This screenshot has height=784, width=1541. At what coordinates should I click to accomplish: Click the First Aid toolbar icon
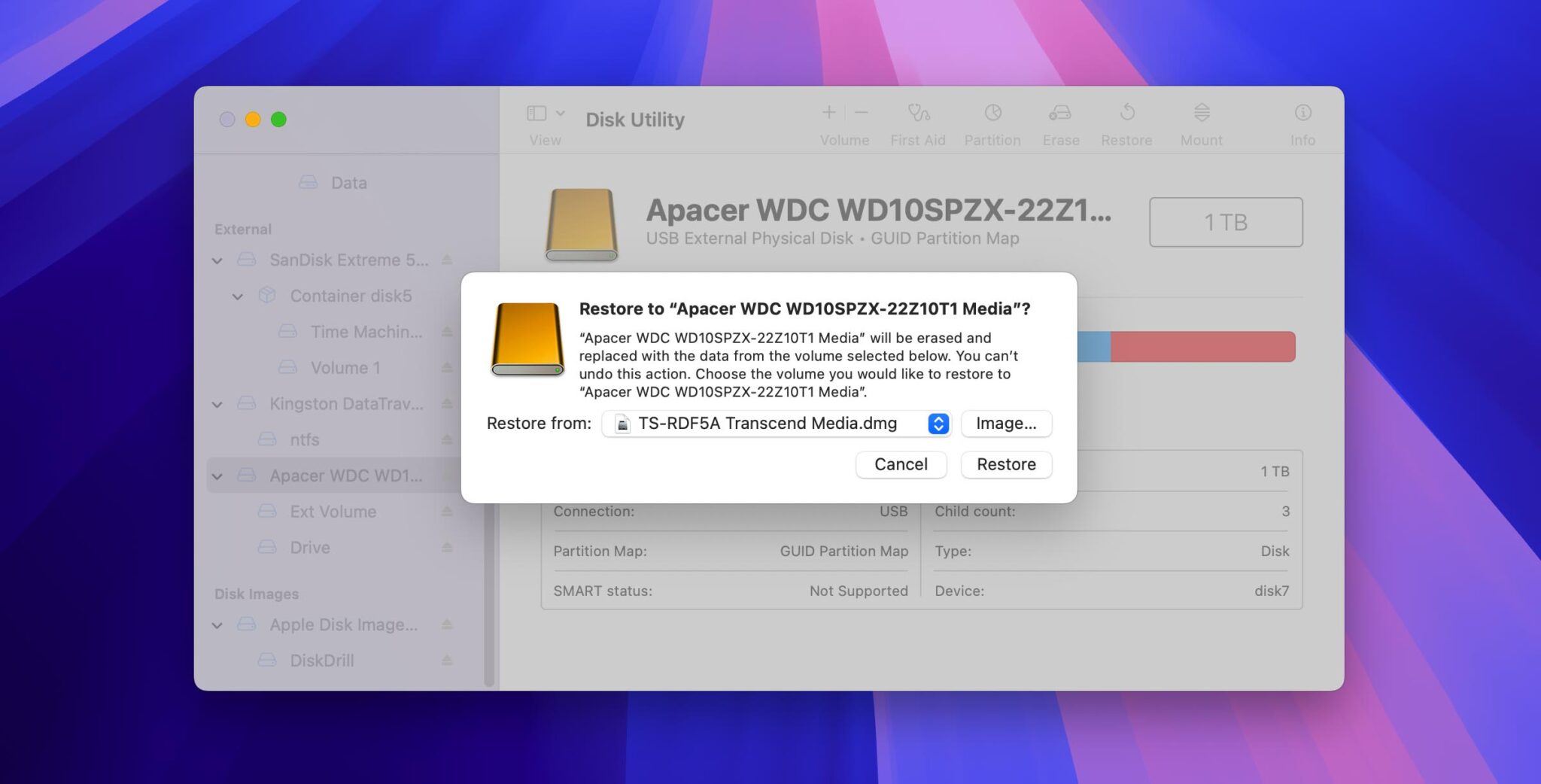pyautogui.click(x=918, y=113)
